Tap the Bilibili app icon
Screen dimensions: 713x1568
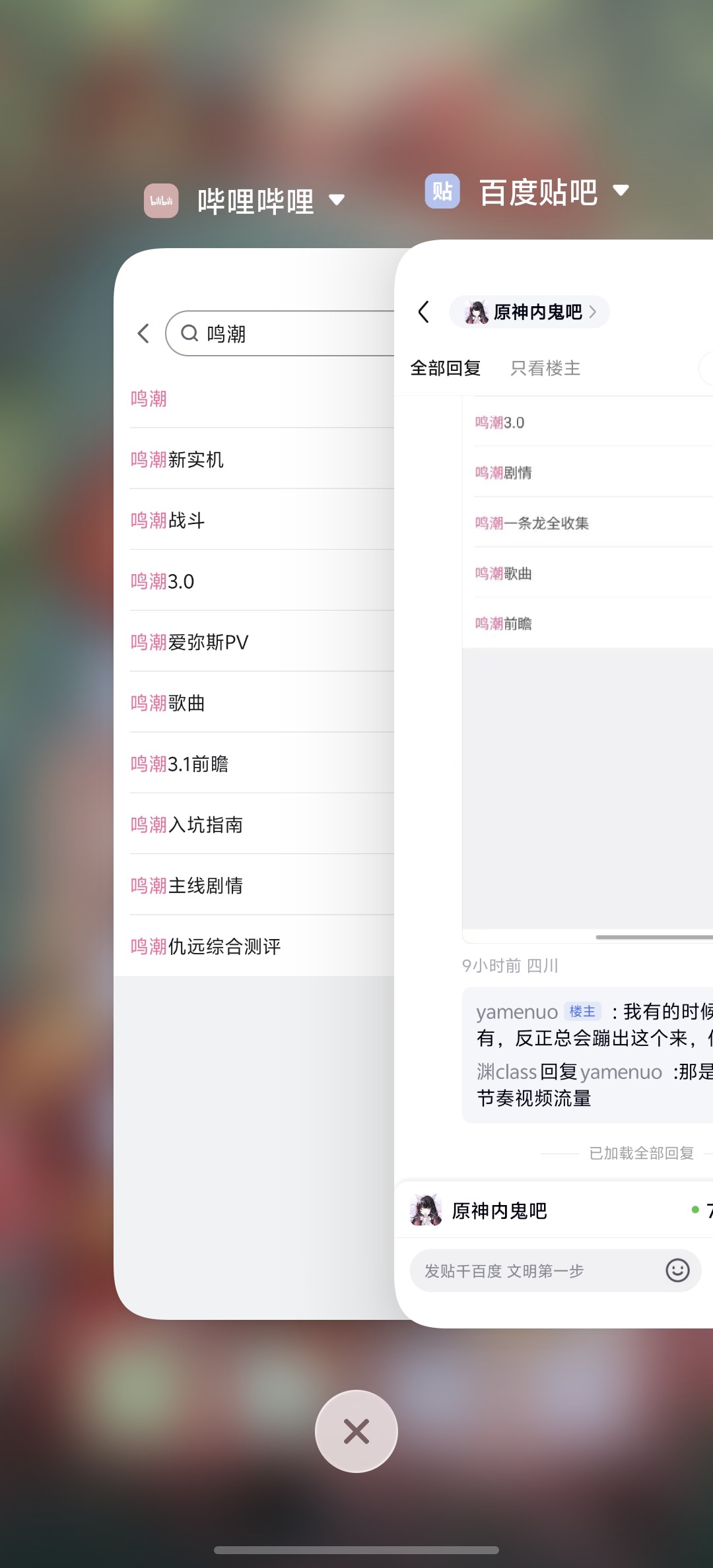[x=161, y=201]
